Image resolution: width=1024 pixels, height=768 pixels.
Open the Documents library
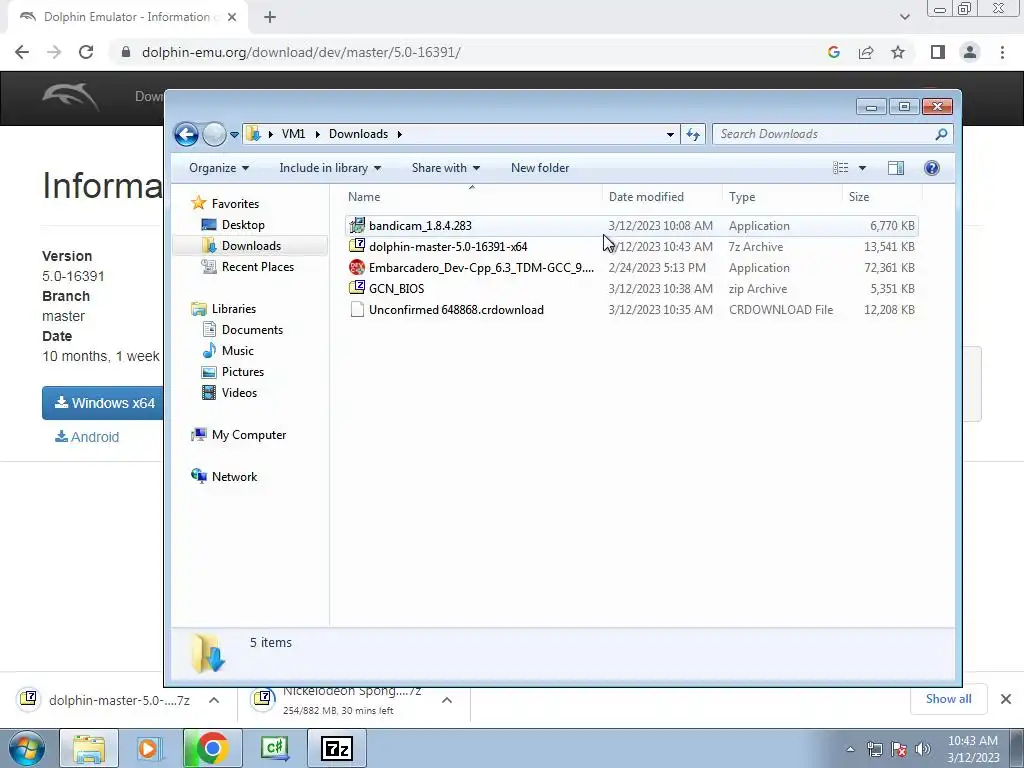click(x=252, y=330)
